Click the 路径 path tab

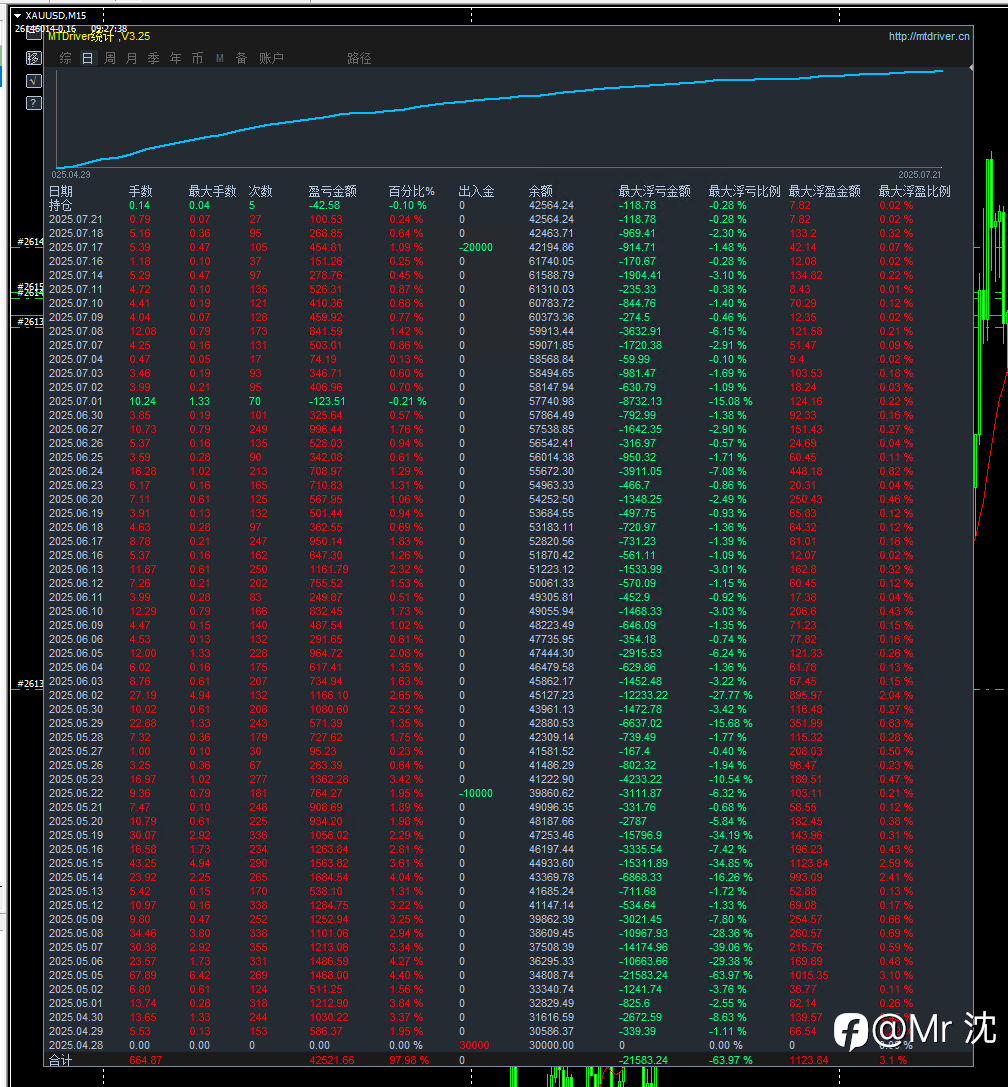point(359,58)
